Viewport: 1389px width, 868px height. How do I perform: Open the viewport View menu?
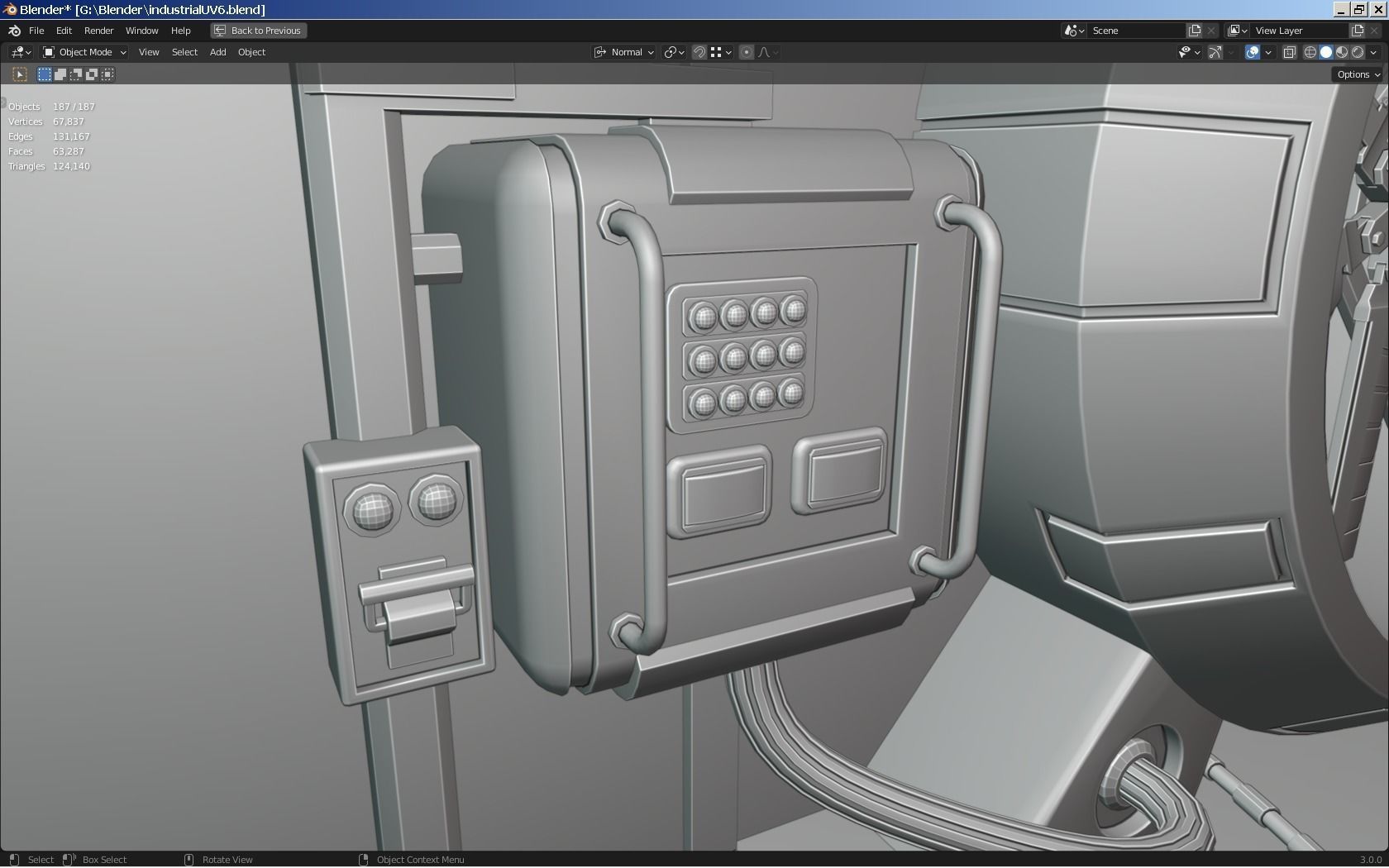tap(149, 52)
